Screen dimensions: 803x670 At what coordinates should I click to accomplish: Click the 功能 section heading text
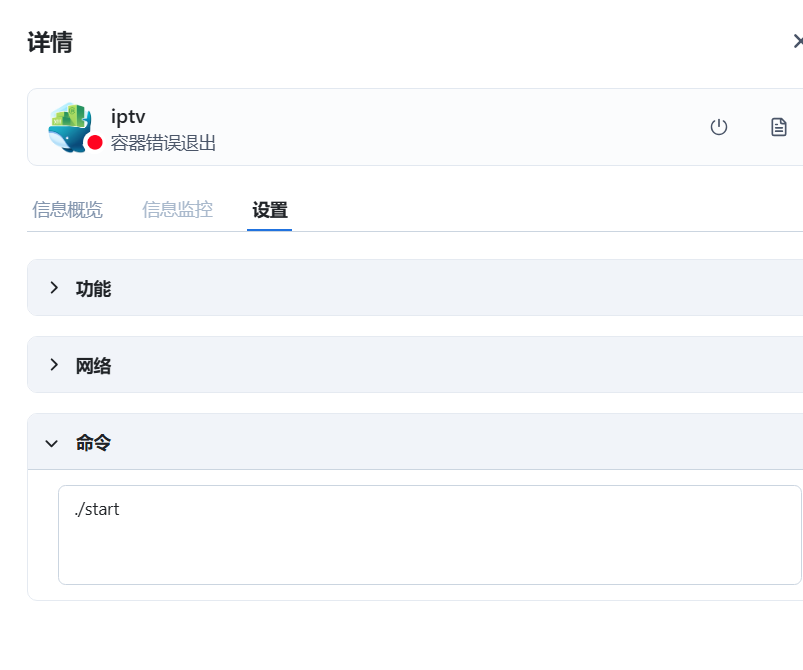tap(93, 289)
